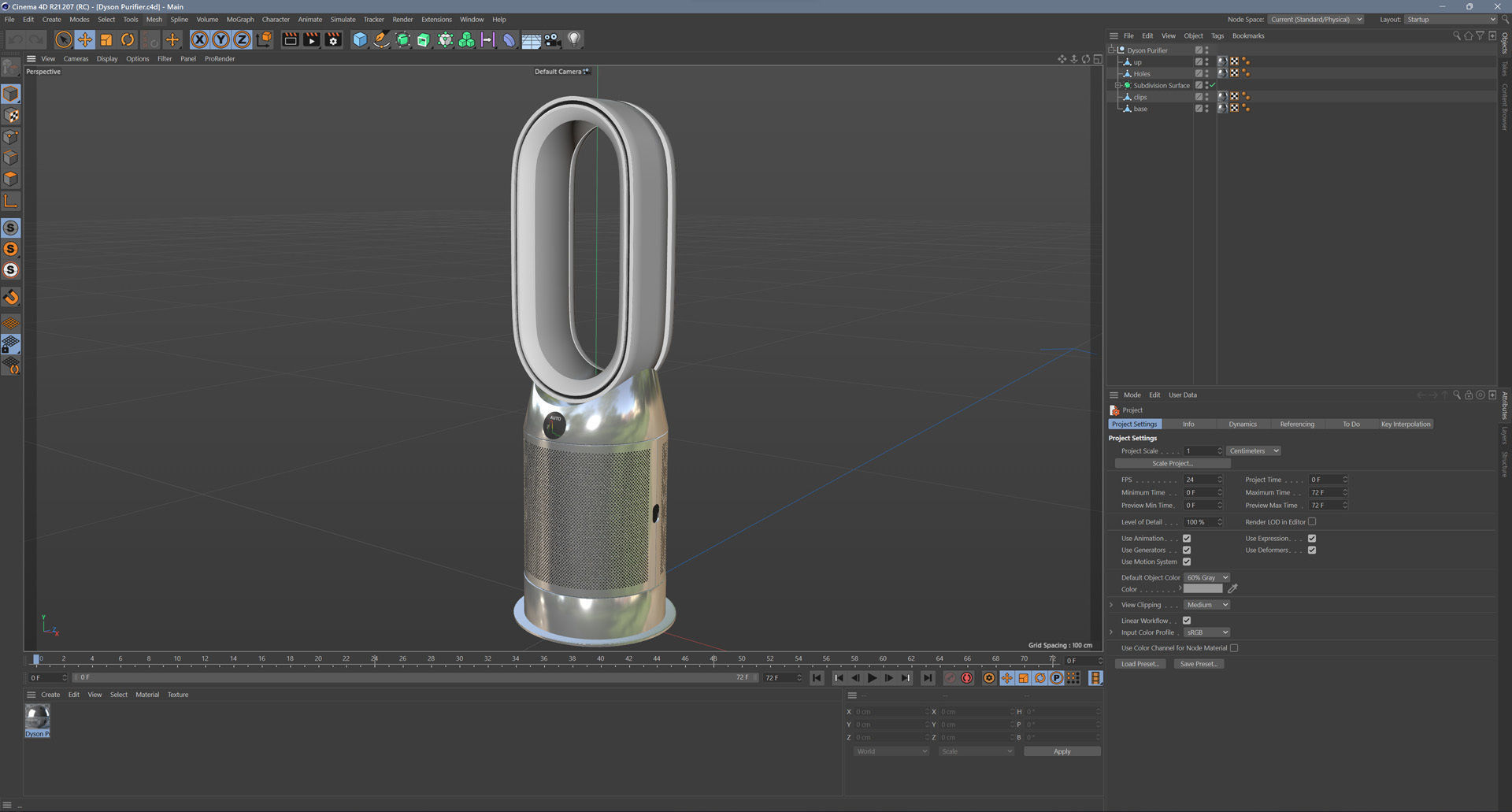Click Render View clapperboard icon
Image resolution: width=1512 pixels, height=812 pixels.
tap(291, 39)
